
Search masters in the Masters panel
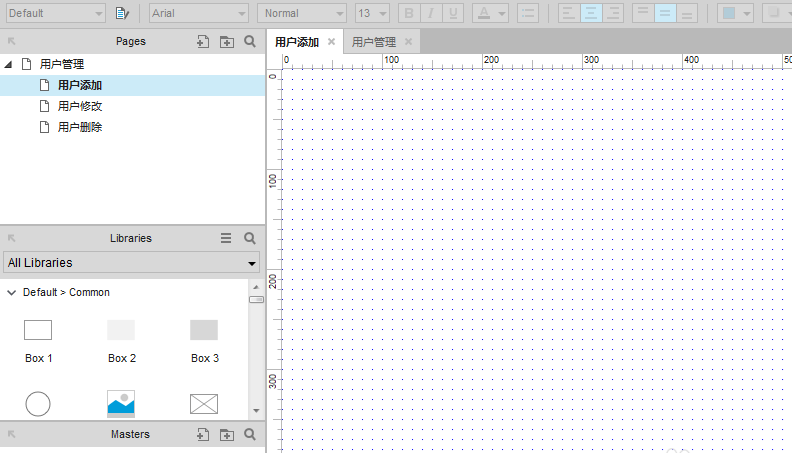pos(250,434)
